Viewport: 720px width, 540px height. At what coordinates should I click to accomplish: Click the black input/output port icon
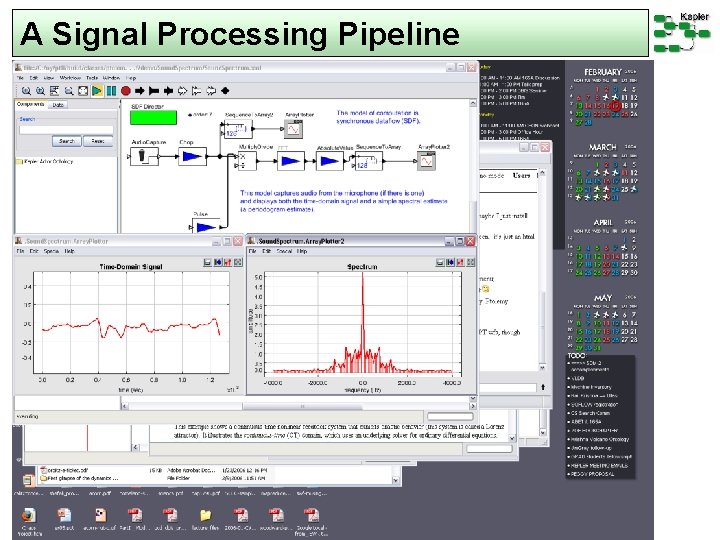tap(168, 91)
